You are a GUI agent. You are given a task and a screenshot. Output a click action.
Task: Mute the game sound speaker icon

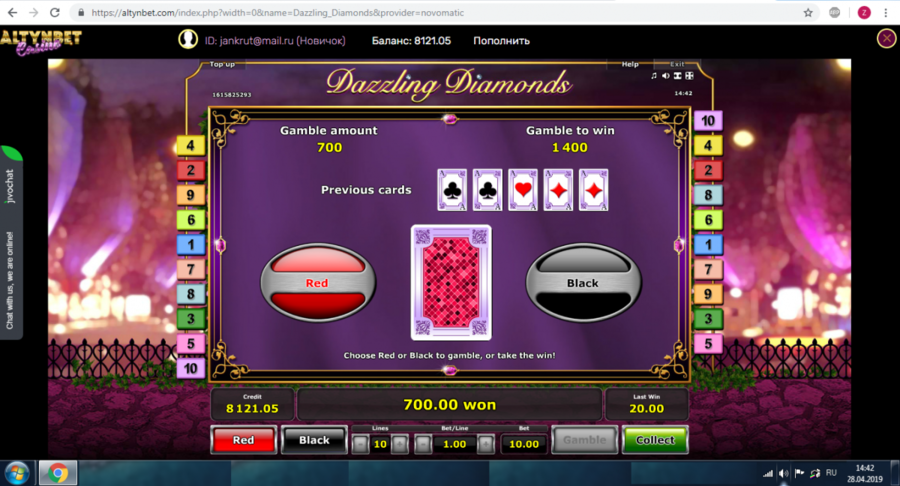click(665, 76)
